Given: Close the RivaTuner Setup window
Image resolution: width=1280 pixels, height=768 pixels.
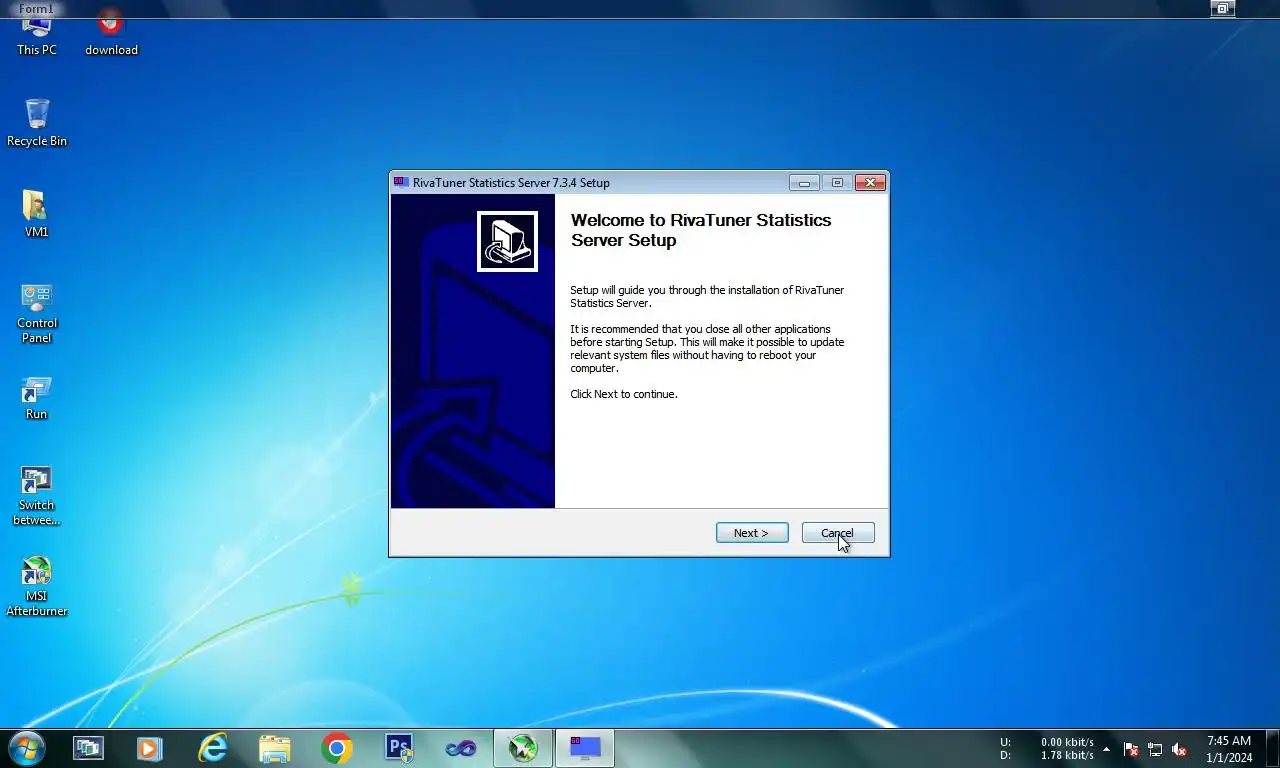Looking at the screenshot, I should [x=870, y=182].
